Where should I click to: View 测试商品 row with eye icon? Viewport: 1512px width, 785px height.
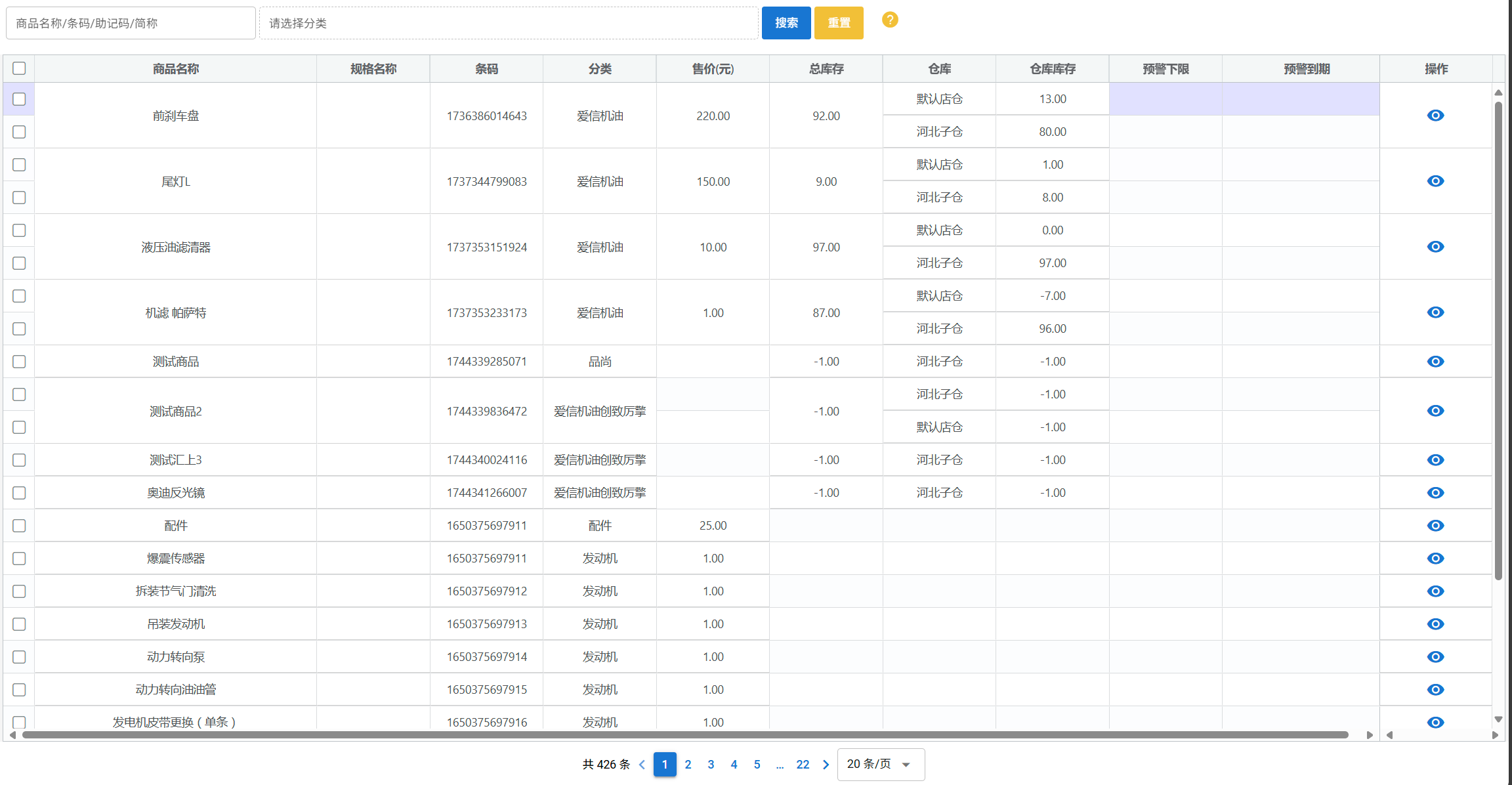click(1435, 362)
